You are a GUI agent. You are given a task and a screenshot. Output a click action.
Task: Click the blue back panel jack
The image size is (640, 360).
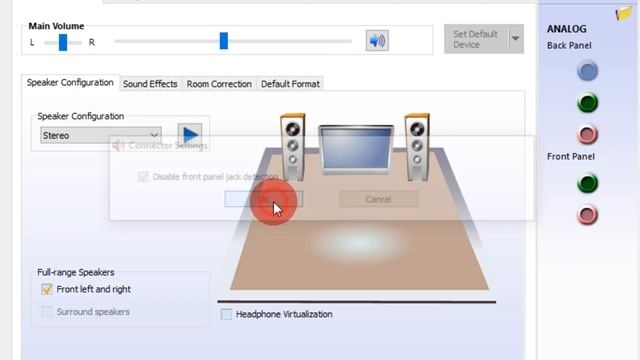tap(587, 71)
